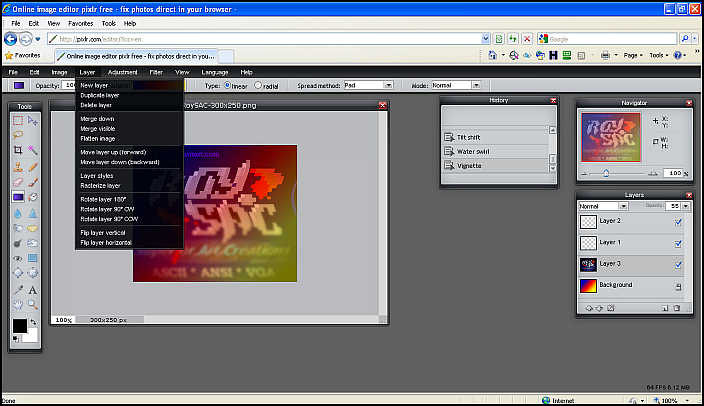Image resolution: width=704 pixels, height=406 pixels.
Task: Choose the linear gradient type
Action: (227, 85)
